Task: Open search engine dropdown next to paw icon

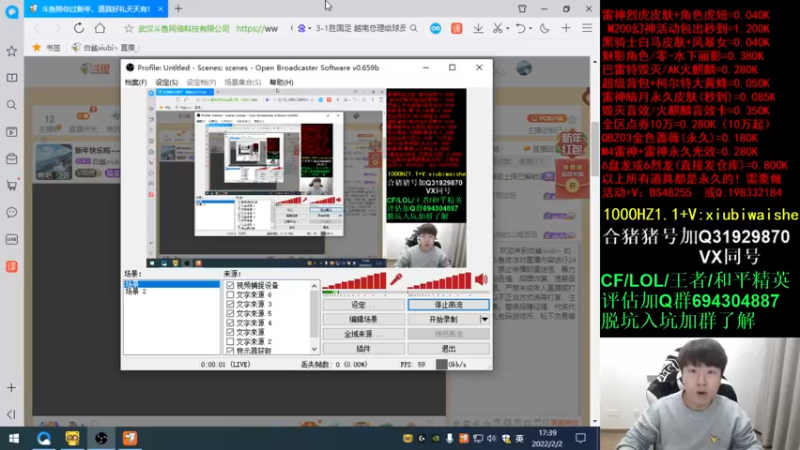Action: point(309,29)
